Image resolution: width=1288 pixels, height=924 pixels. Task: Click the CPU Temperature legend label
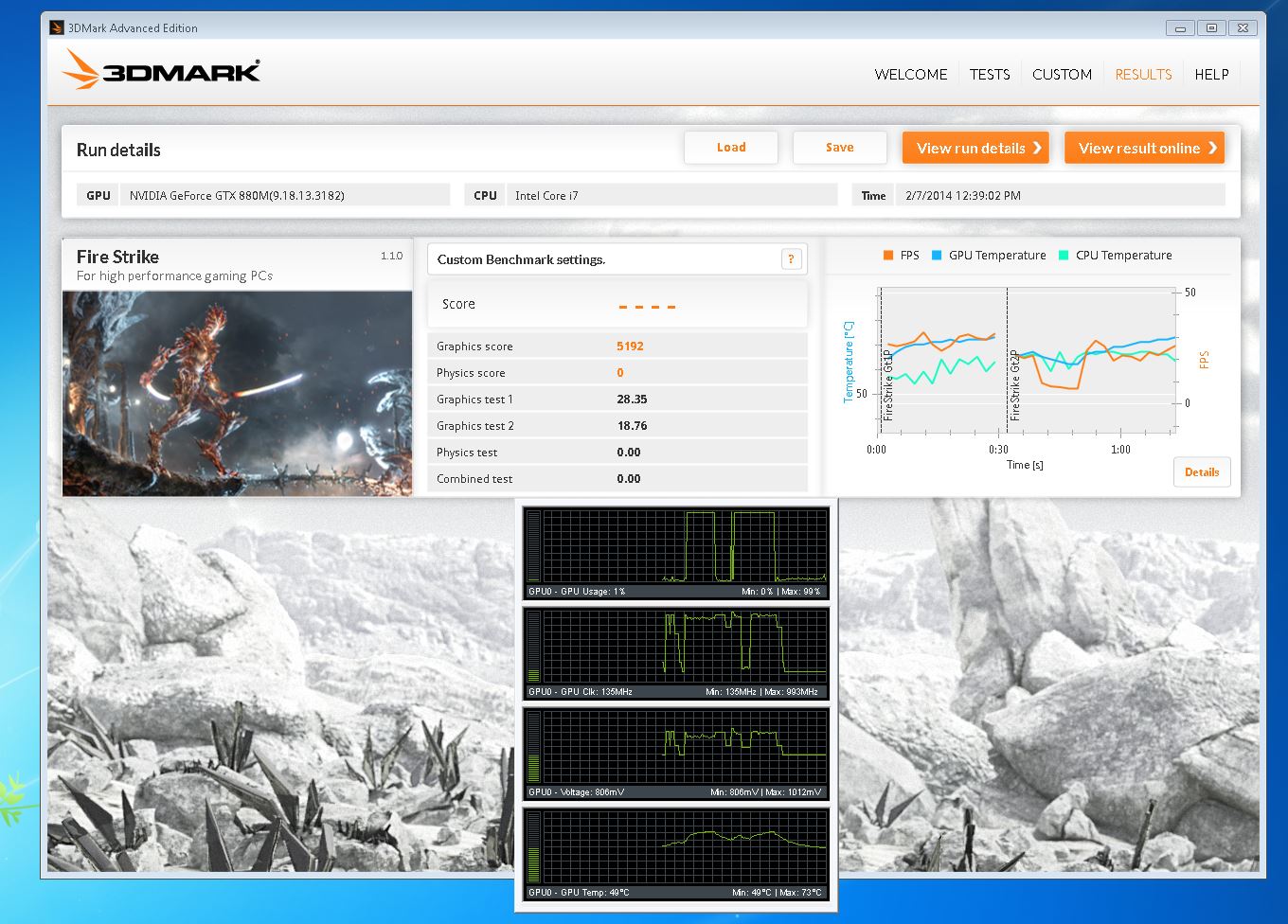click(1124, 256)
